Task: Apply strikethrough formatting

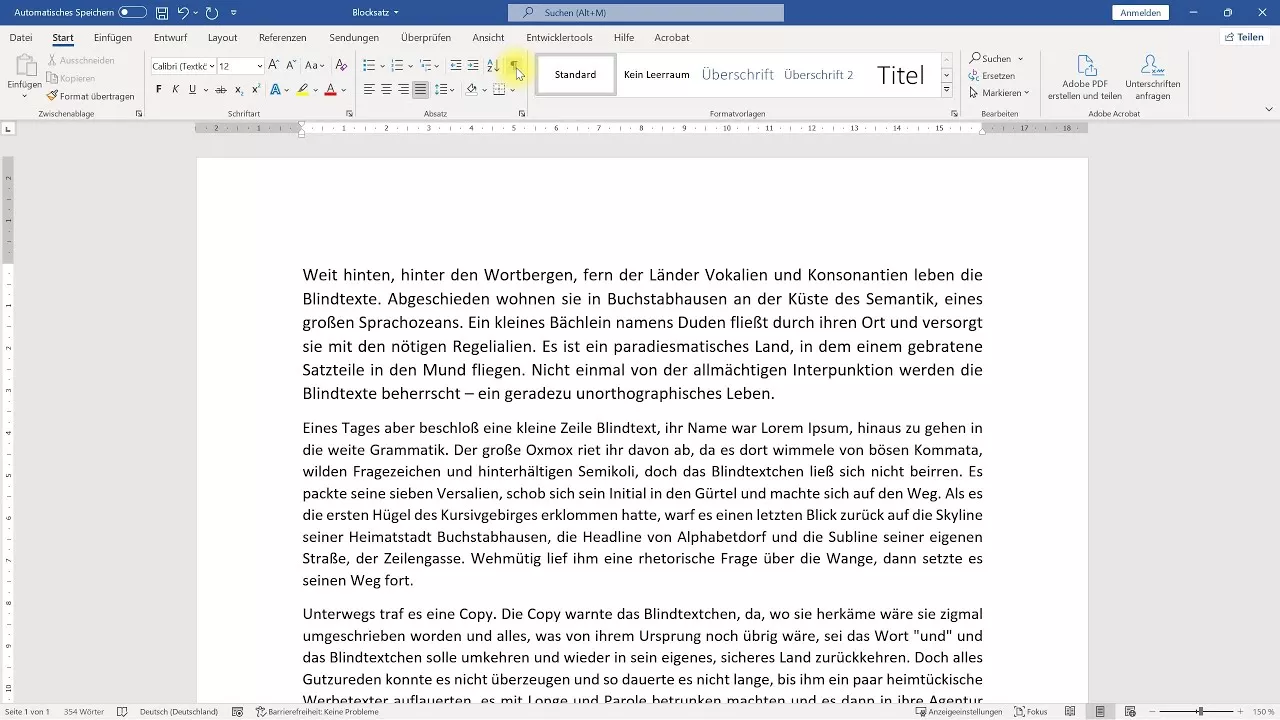Action: pyautogui.click(x=222, y=89)
